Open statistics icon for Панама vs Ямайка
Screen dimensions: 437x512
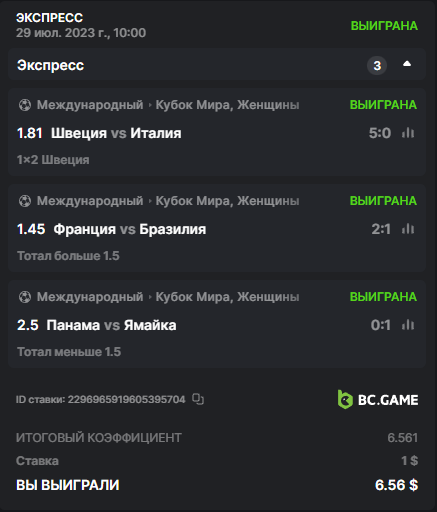click(x=408, y=325)
